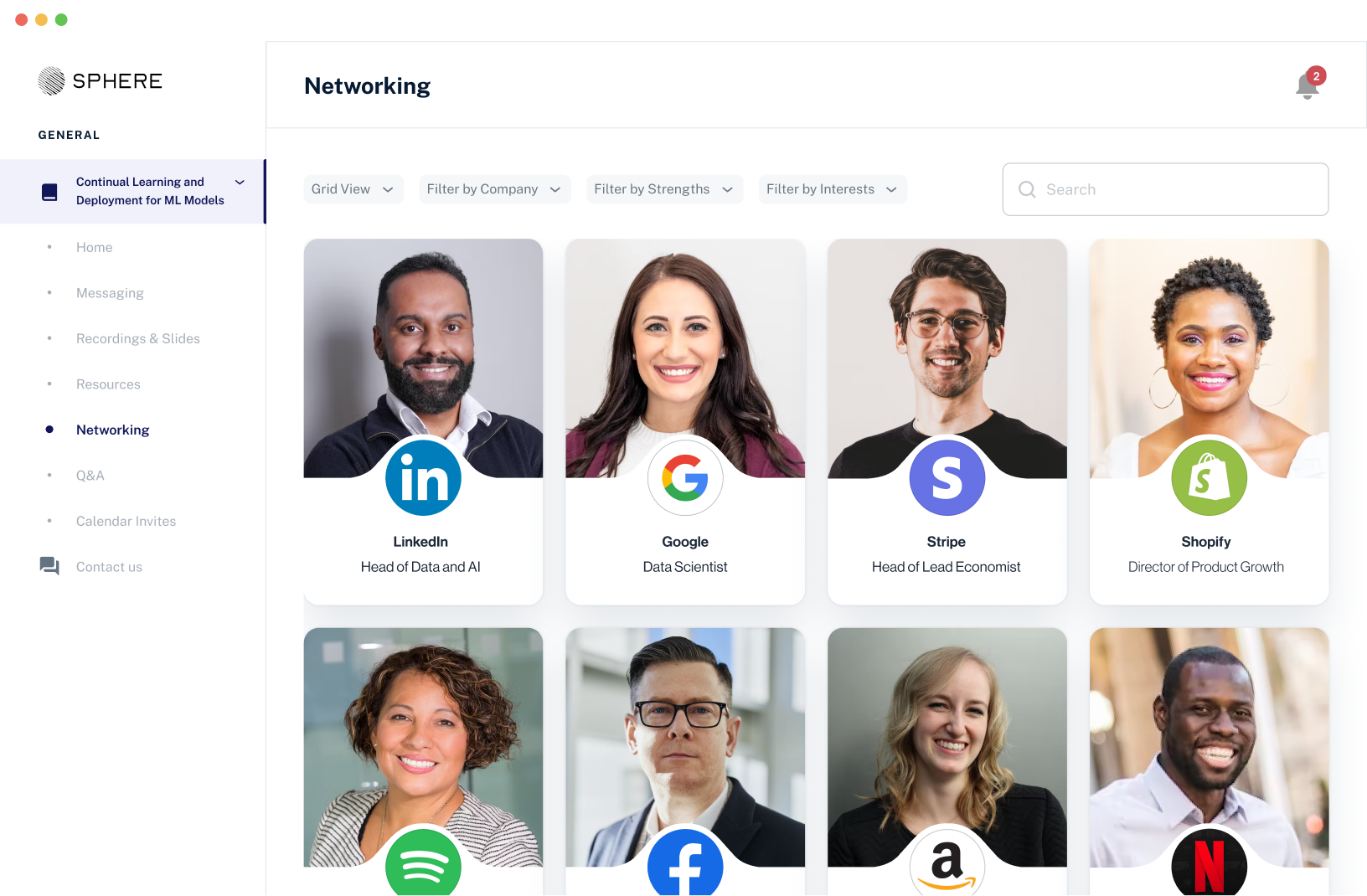The image size is (1367, 896).
Task: Click the Amazon logo icon
Action: [947, 863]
